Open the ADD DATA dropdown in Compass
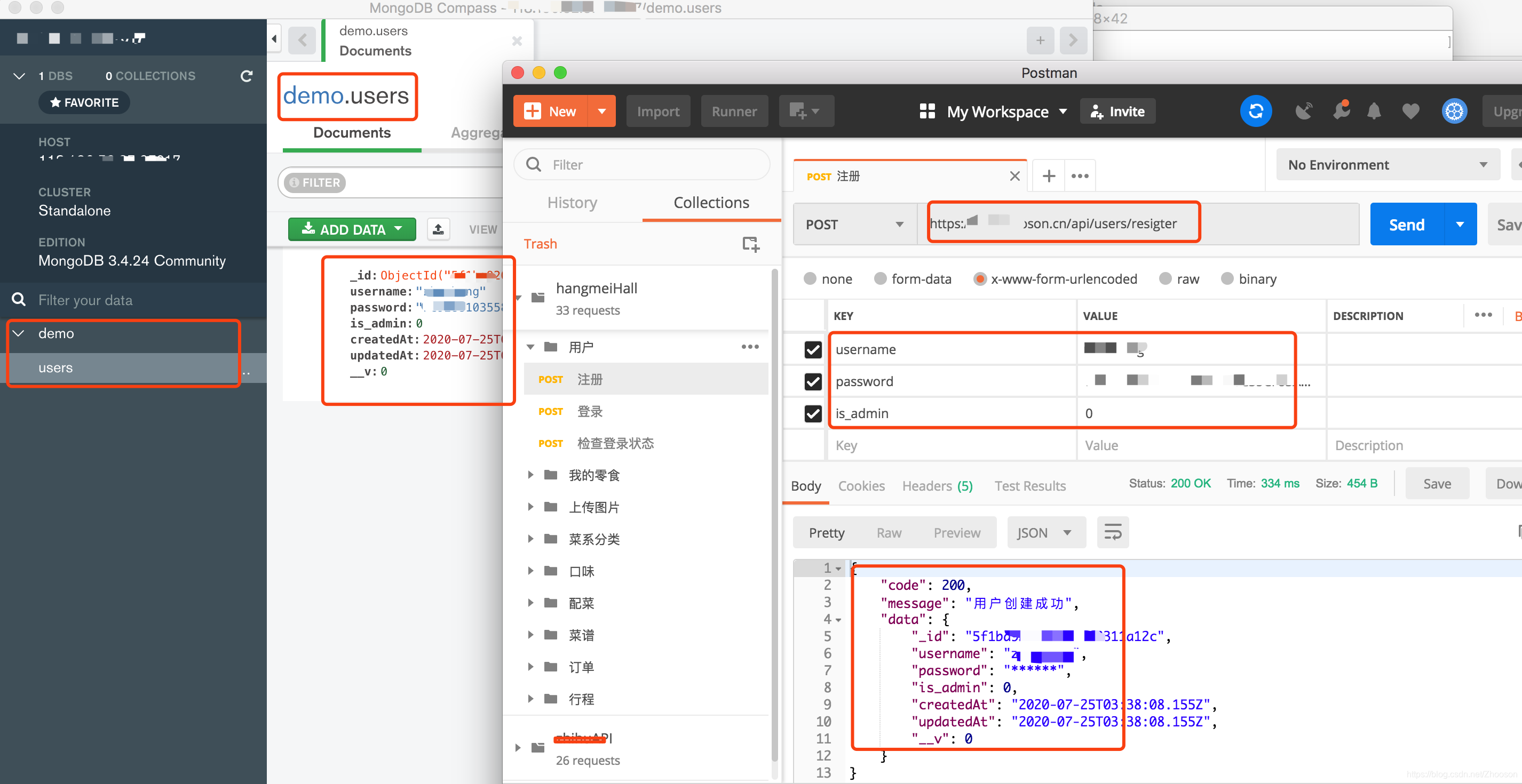Screen dimensions: 1522x784 click(352, 229)
